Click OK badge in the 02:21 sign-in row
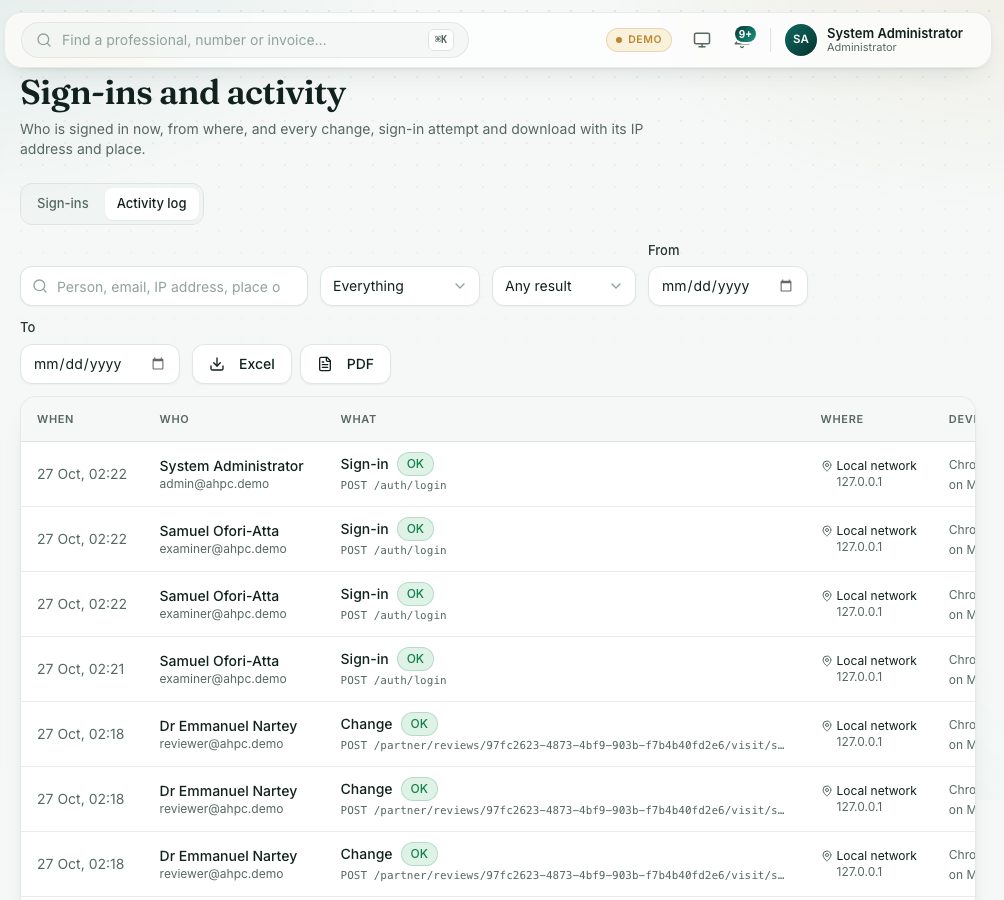Screen dimensions: 1004x900 point(415,659)
